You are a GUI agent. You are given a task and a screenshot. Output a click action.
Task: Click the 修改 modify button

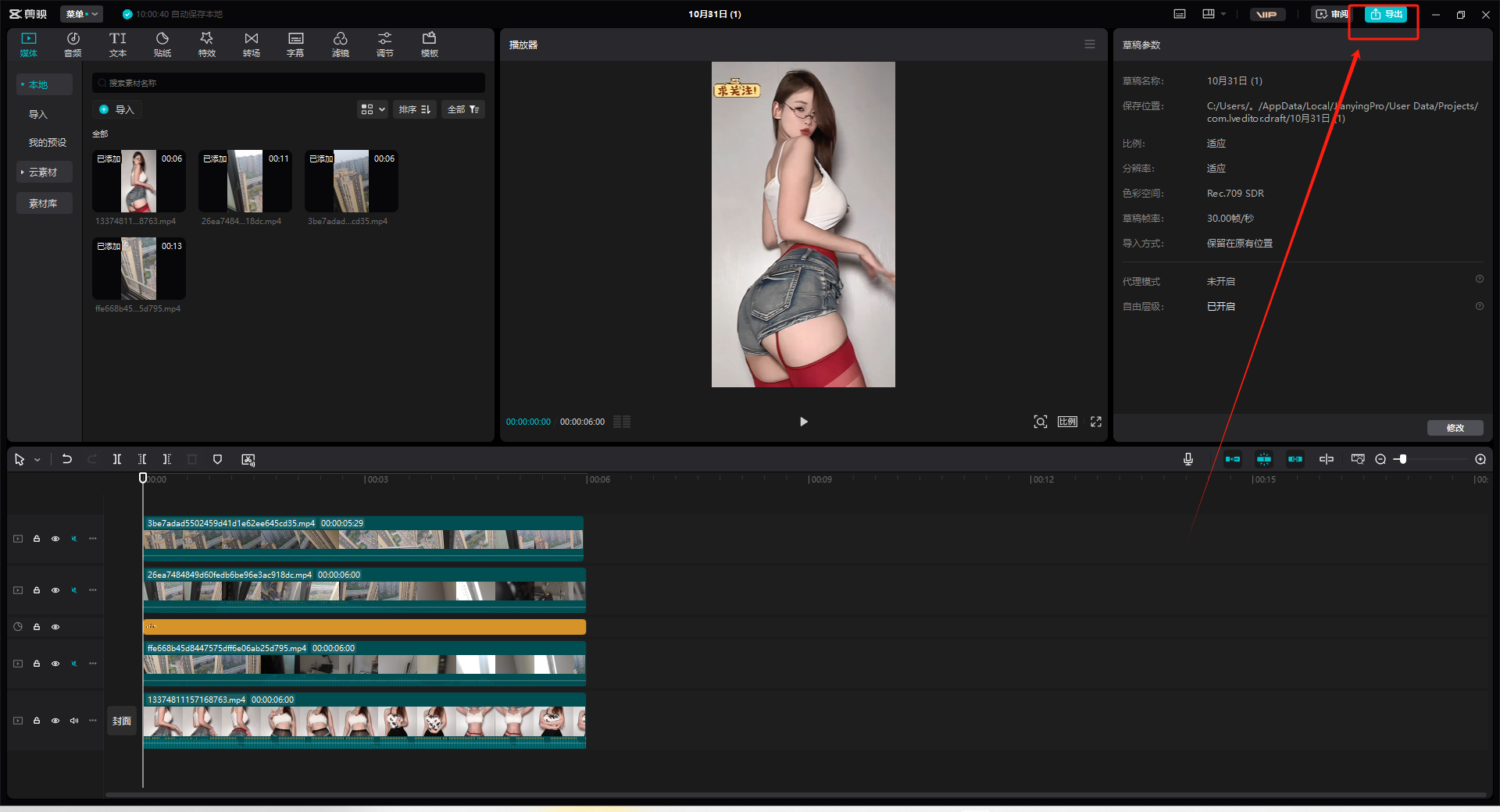(x=1455, y=428)
